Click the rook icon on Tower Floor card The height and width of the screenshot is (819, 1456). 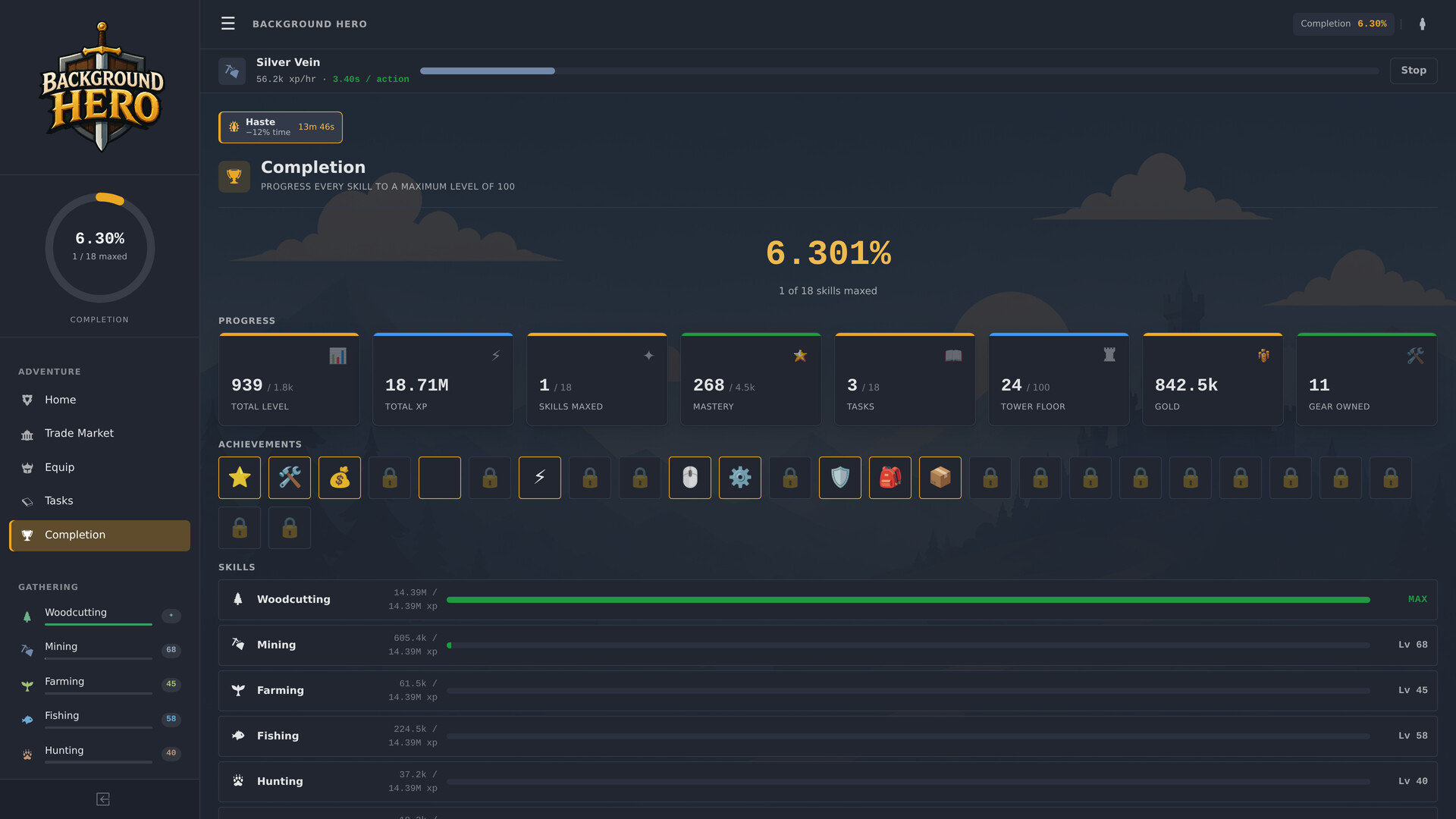tap(1109, 355)
